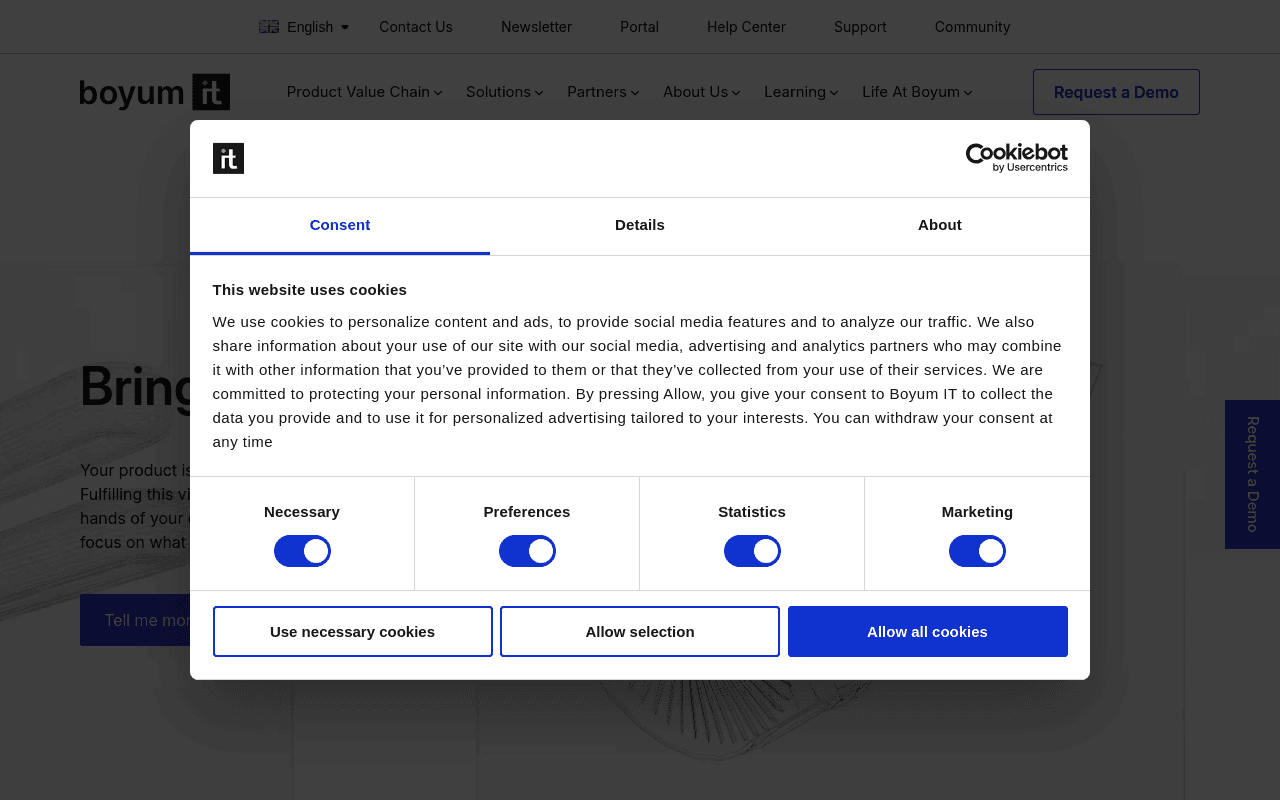The width and height of the screenshot is (1280, 800).
Task: Choose Use necessary cookies
Action: coord(352,632)
